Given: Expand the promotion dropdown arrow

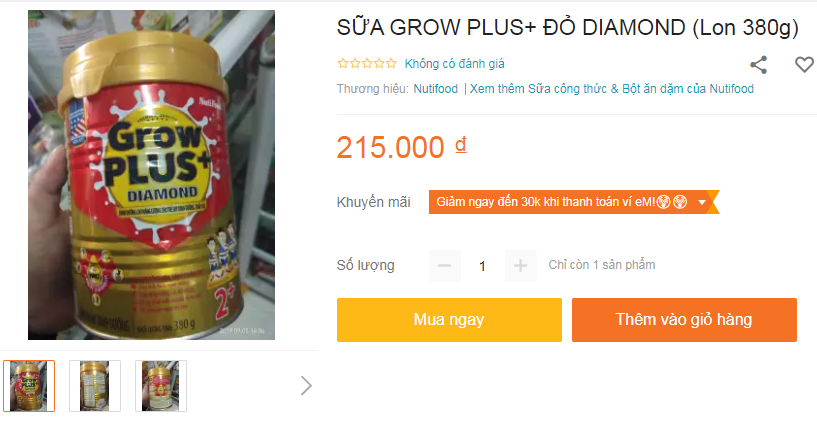Looking at the screenshot, I should (x=702, y=202).
